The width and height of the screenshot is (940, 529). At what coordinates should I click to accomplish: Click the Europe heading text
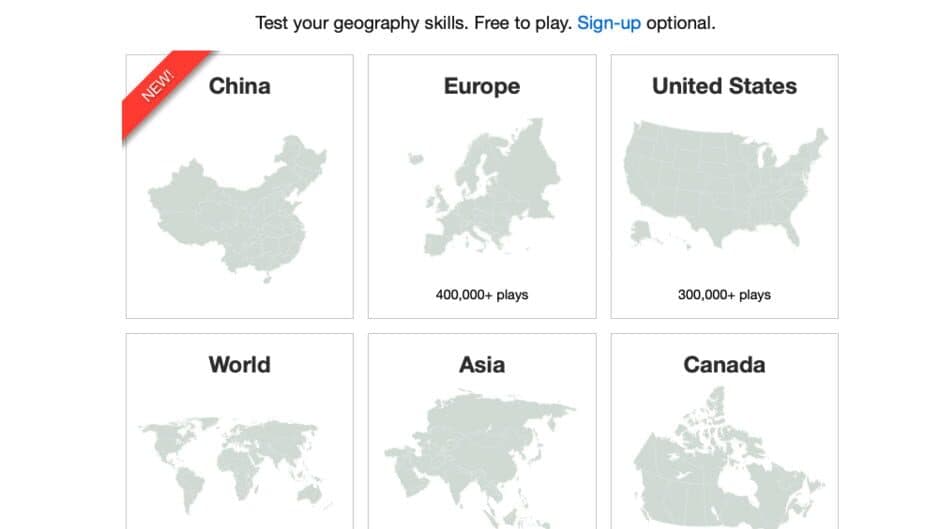482,86
